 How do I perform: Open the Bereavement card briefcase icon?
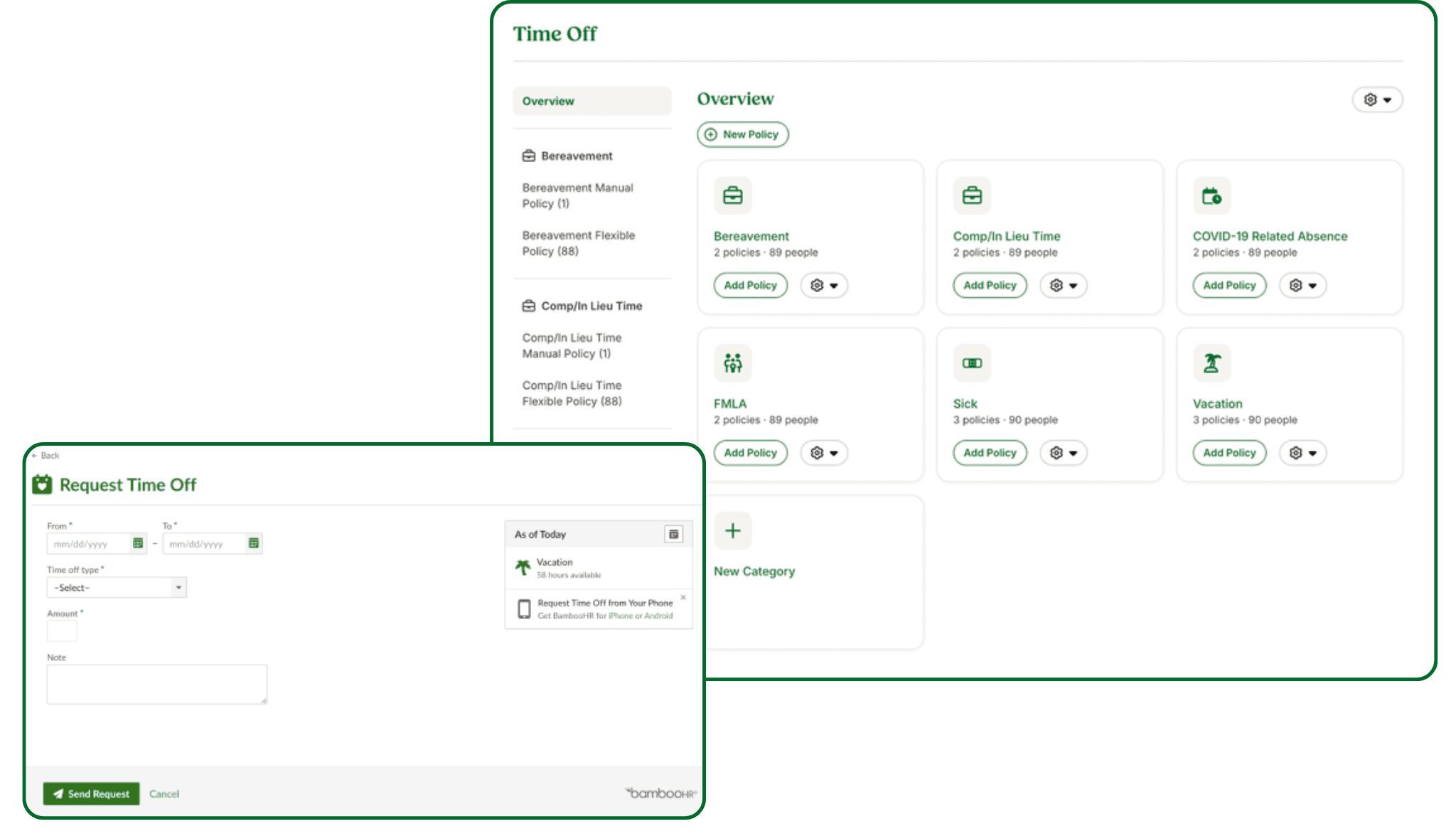tap(732, 195)
